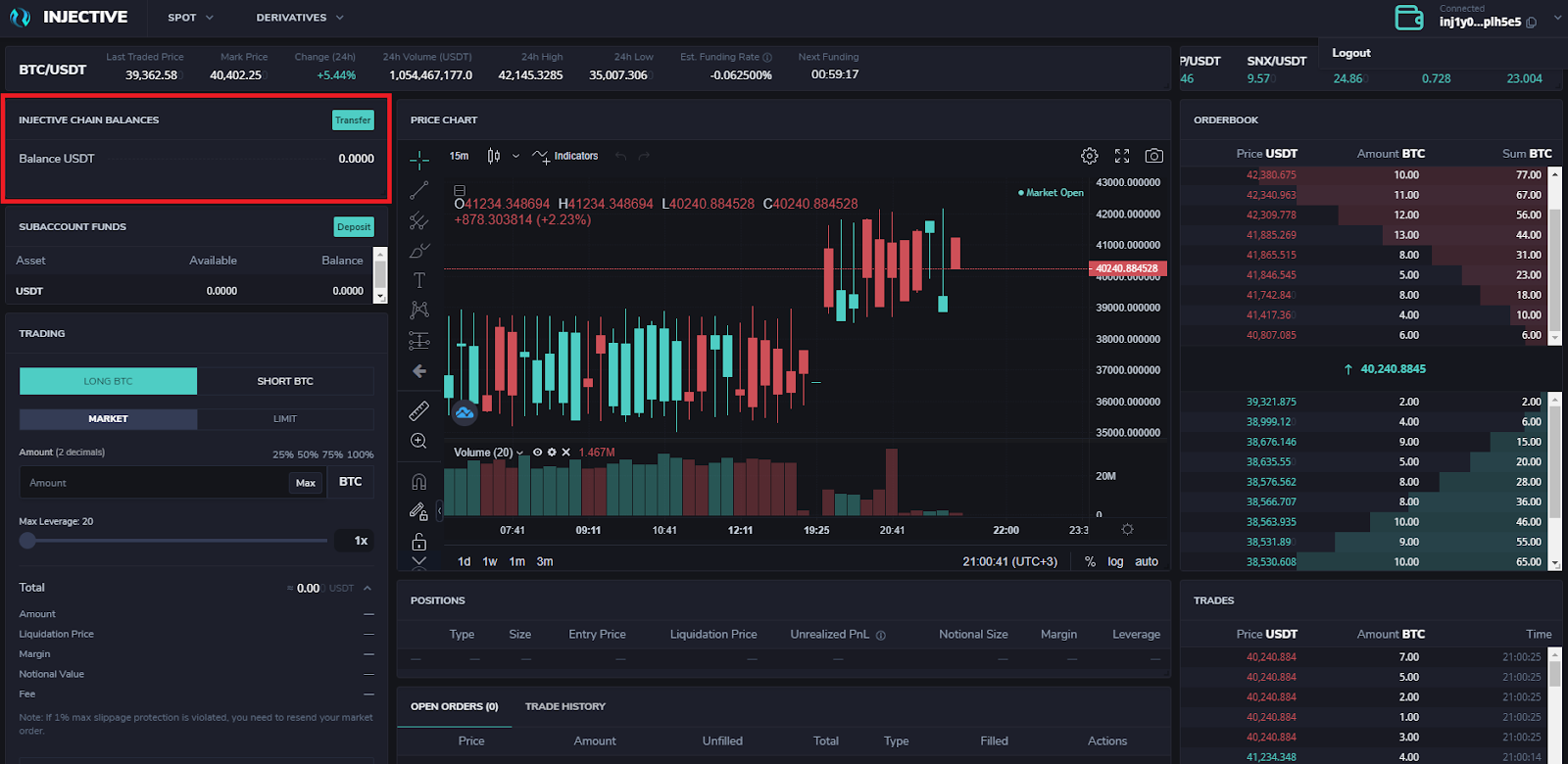Click the chart redo arrow
The height and width of the screenshot is (764, 1568).
tap(644, 156)
